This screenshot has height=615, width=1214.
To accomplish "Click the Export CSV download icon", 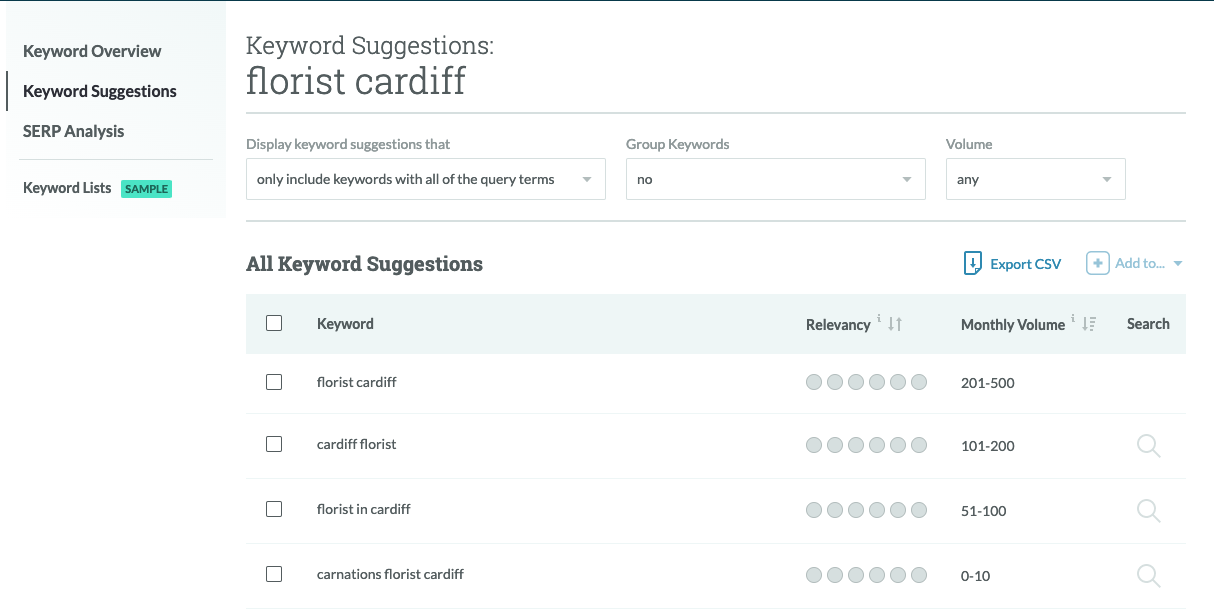I will [x=972, y=264].
